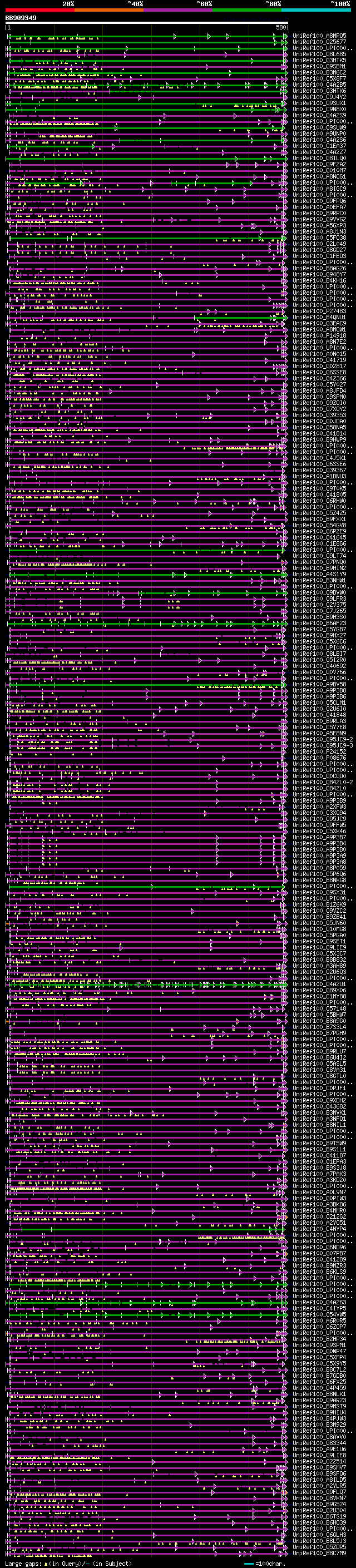
Task: Select hit UniRef100_Q02817
Action: [319, 367]
